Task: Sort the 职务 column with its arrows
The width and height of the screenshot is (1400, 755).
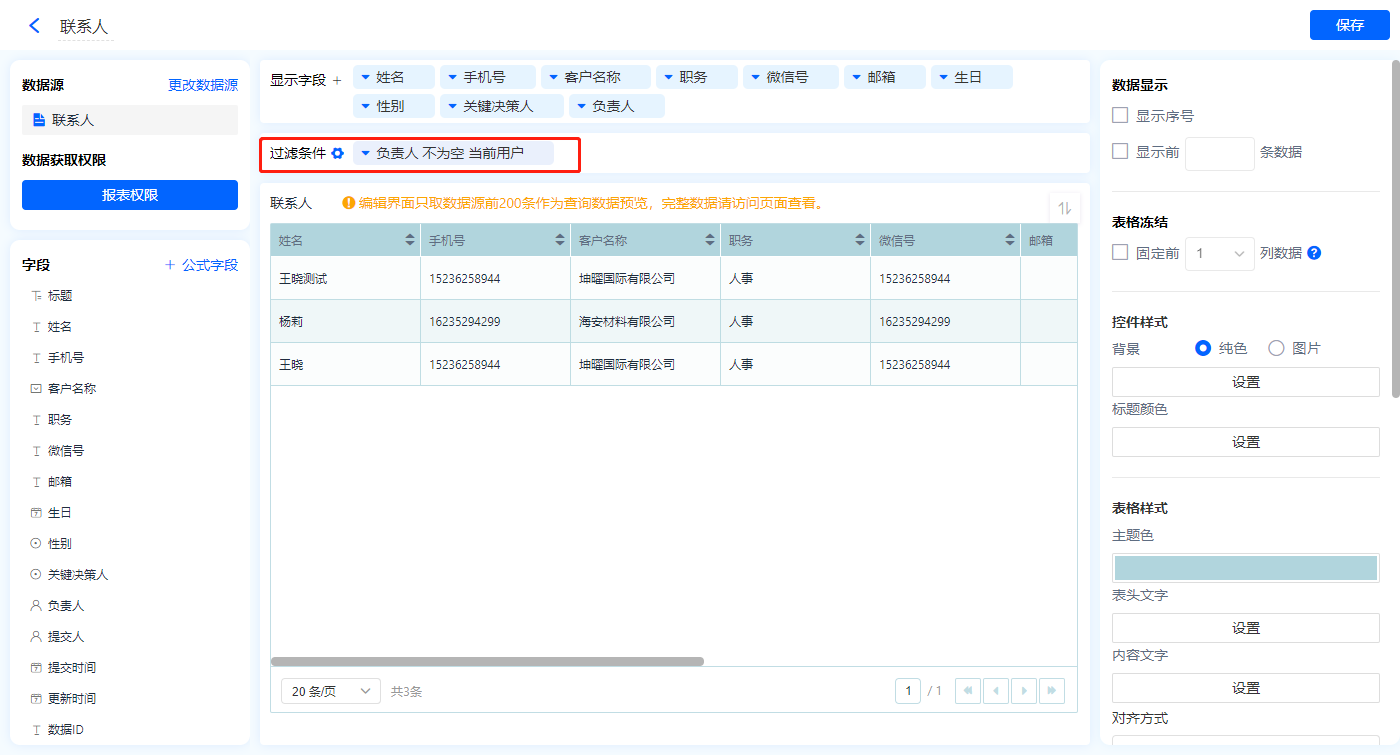Action: tap(860, 241)
